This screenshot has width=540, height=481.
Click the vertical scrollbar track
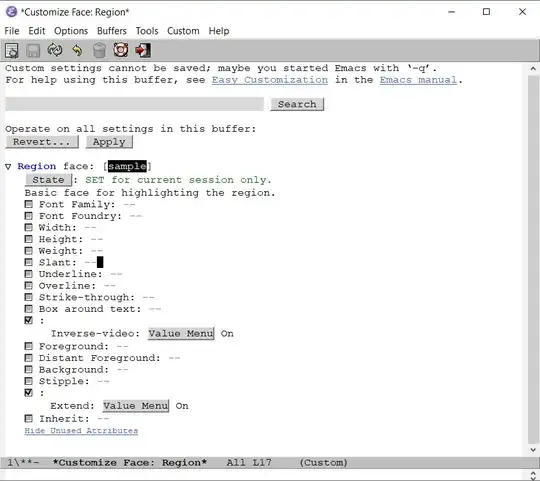pos(533,260)
